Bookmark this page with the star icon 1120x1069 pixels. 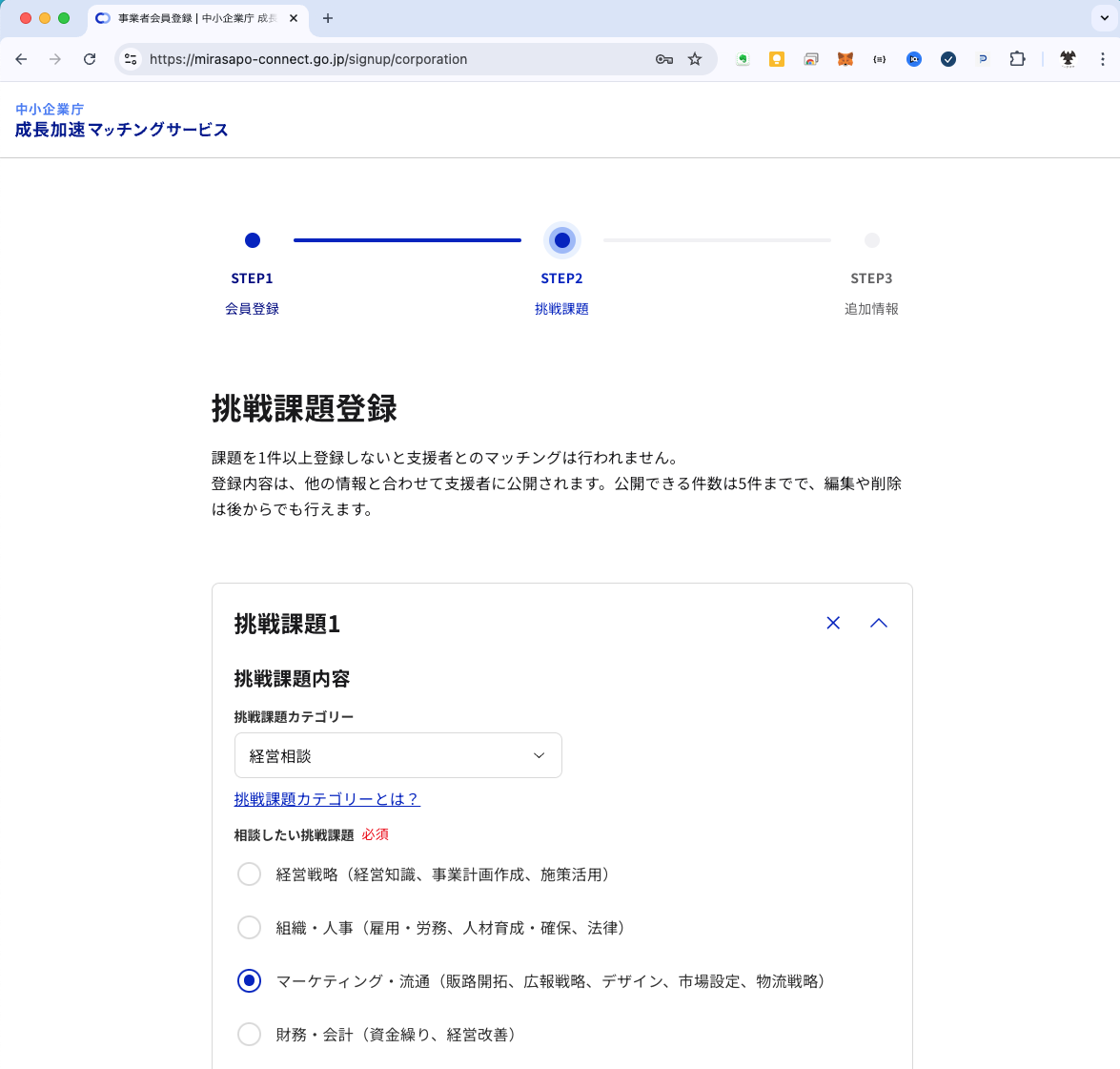(695, 59)
